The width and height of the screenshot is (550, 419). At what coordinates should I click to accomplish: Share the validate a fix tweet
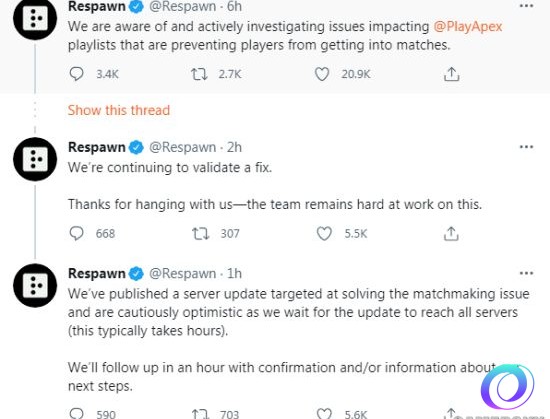(x=451, y=234)
